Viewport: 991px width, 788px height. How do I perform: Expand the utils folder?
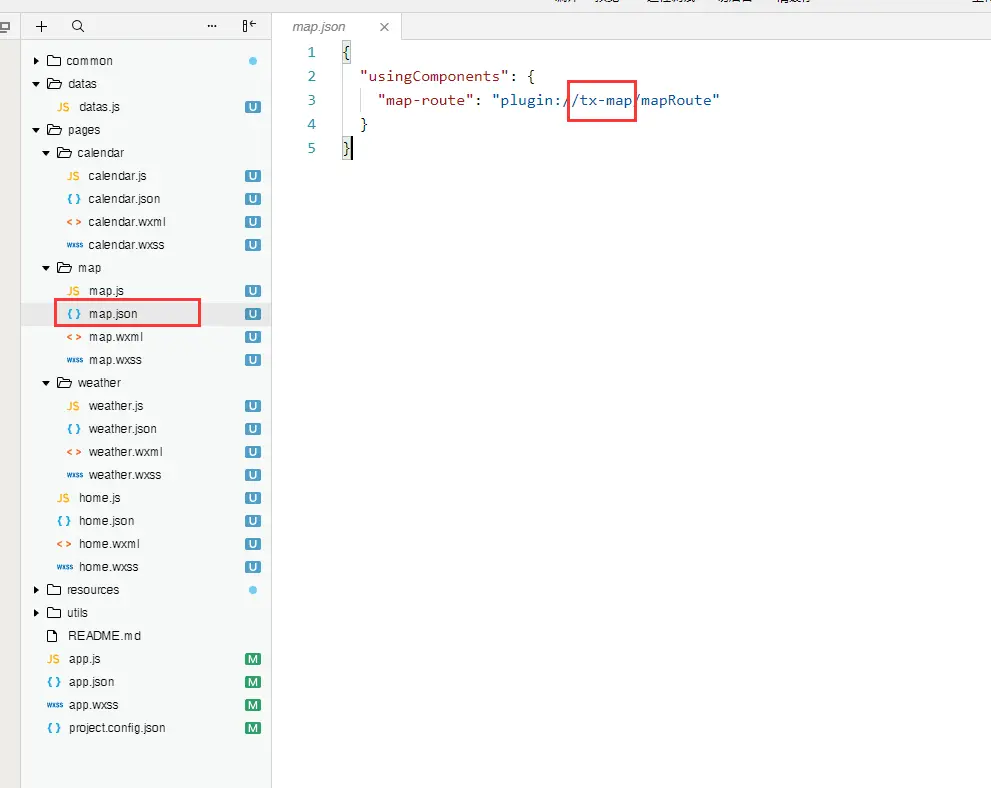point(36,612)
